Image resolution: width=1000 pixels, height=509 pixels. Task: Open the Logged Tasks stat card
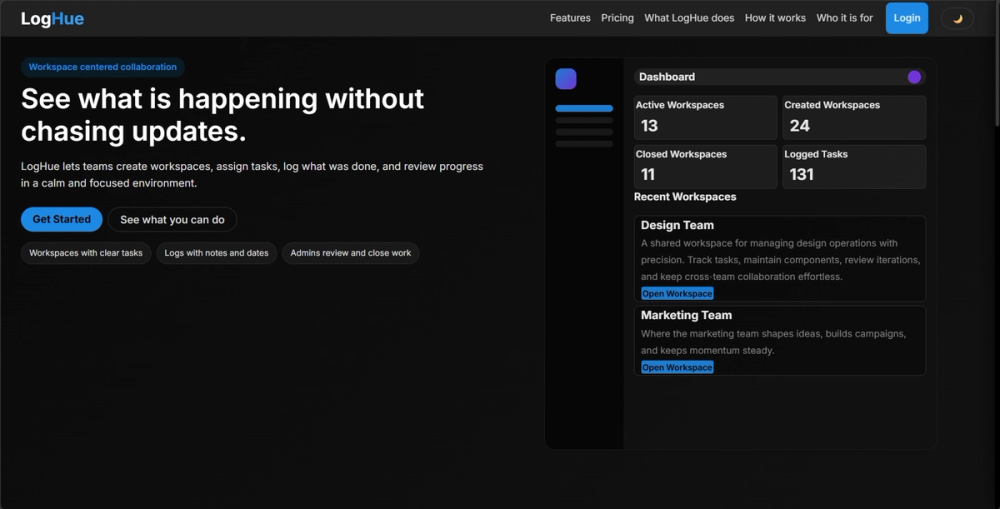[854, 166]
